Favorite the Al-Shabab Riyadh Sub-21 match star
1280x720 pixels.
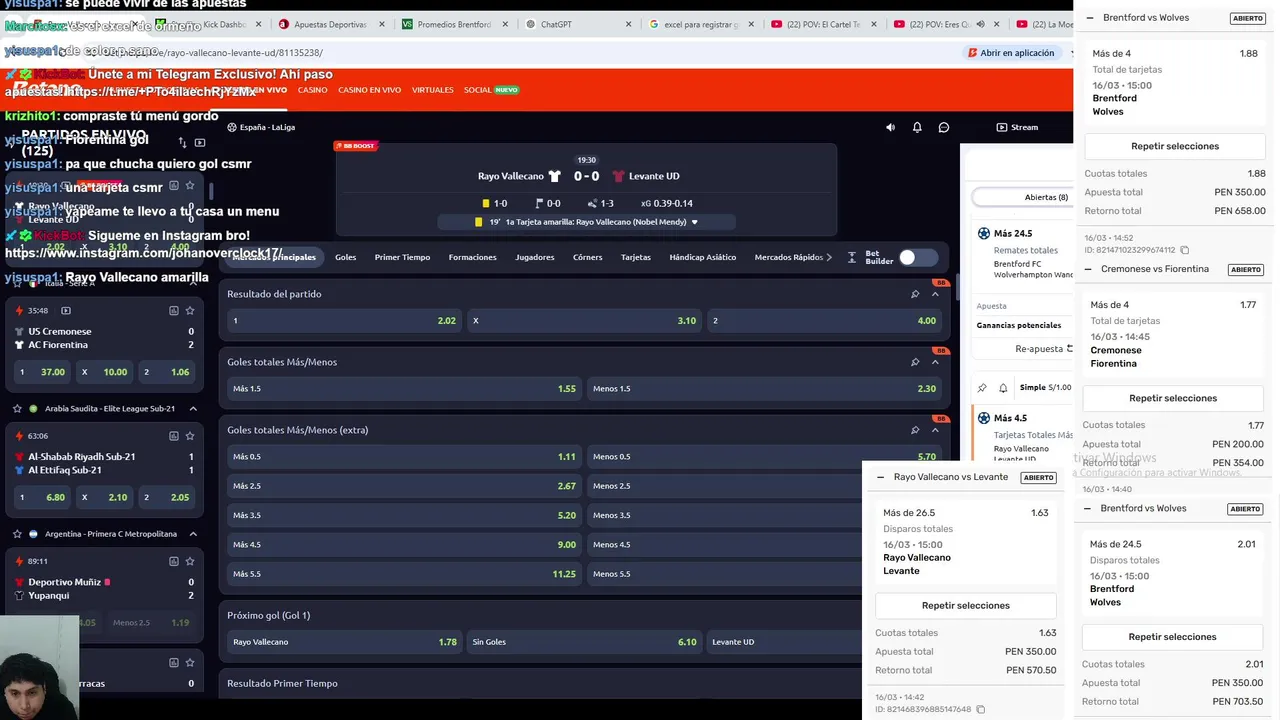click(190, 436)
